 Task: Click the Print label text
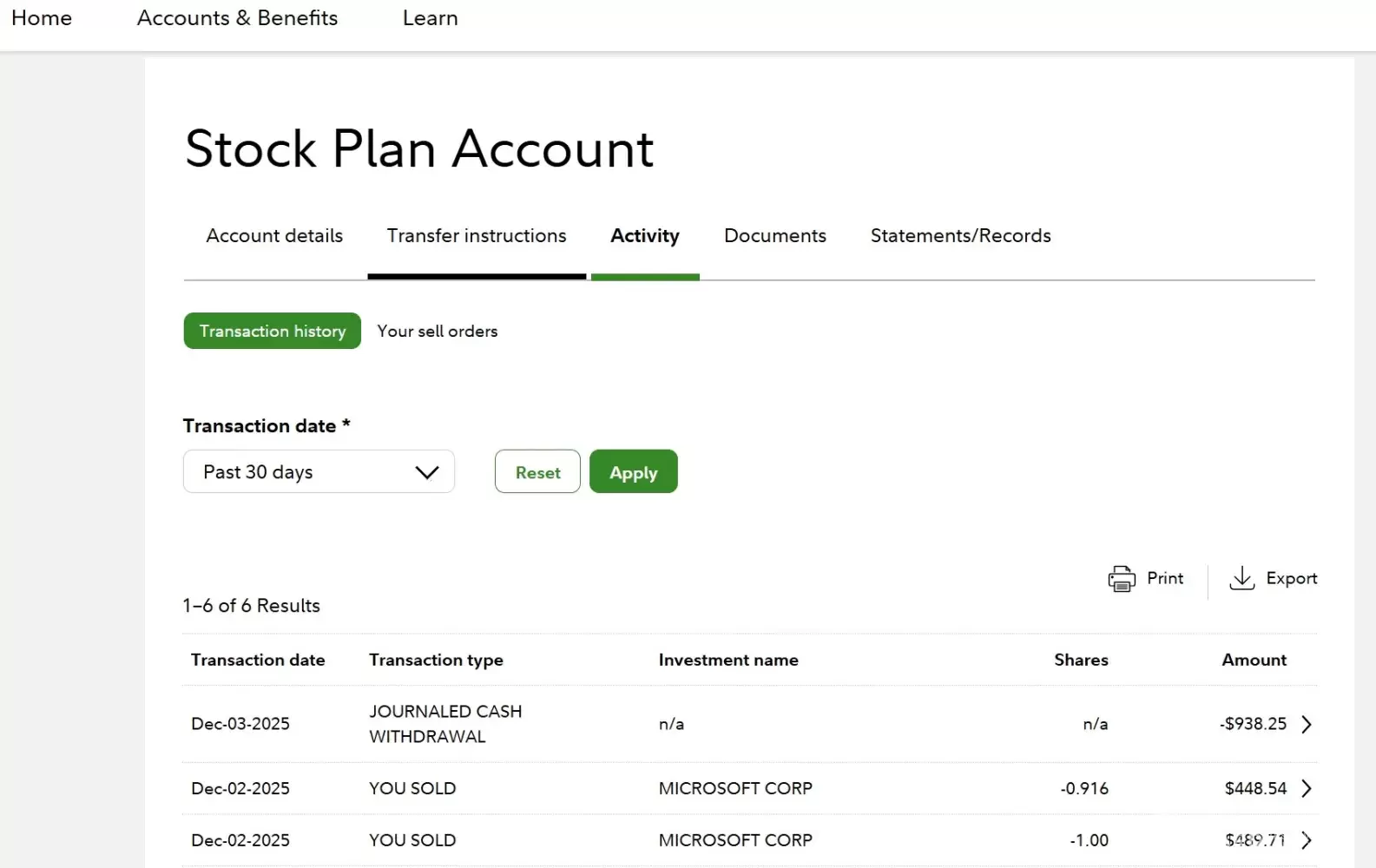click(x=1164, y=579)
